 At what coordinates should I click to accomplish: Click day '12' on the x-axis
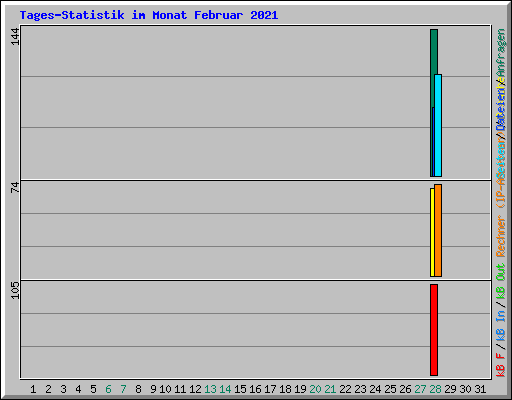tap(195, 389)
